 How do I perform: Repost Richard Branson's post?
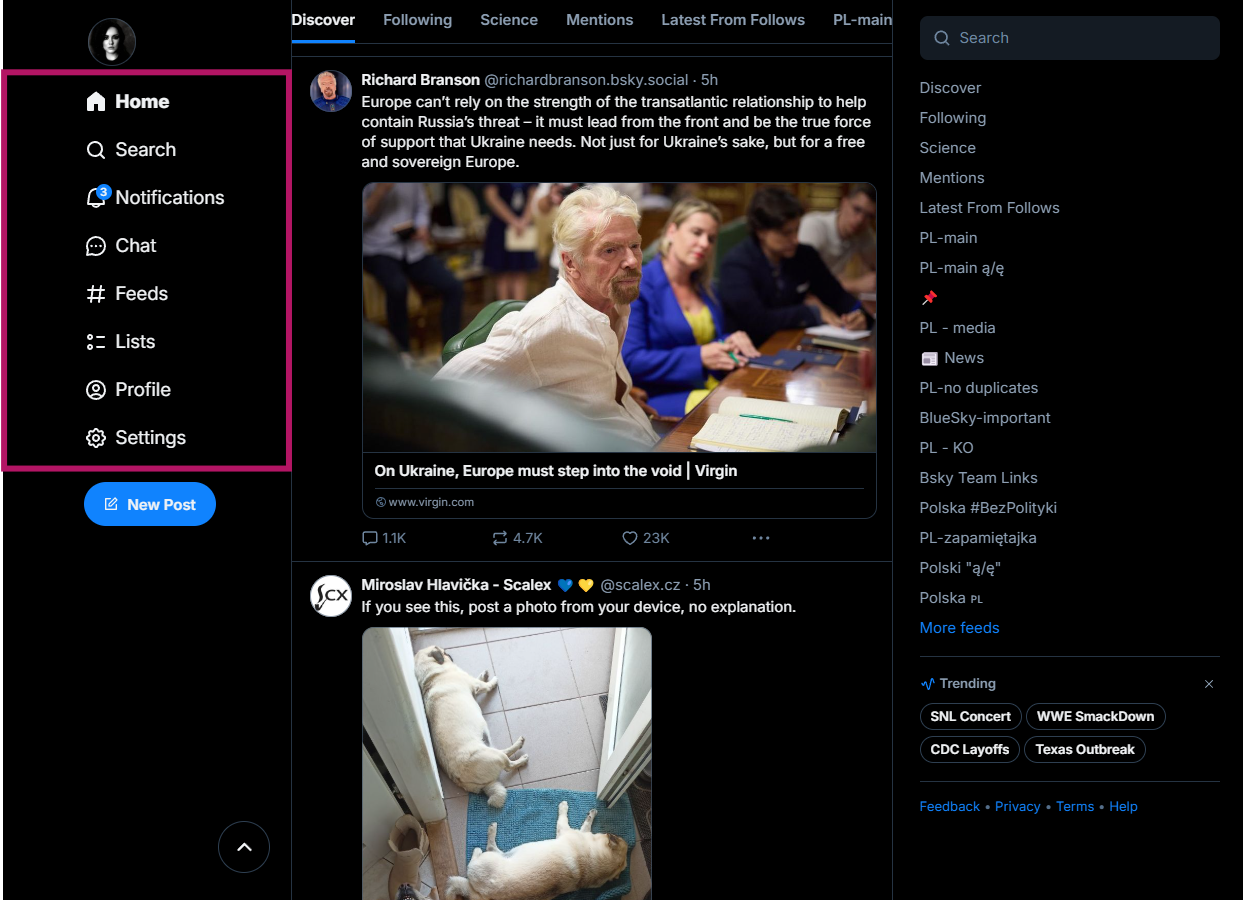501,538
